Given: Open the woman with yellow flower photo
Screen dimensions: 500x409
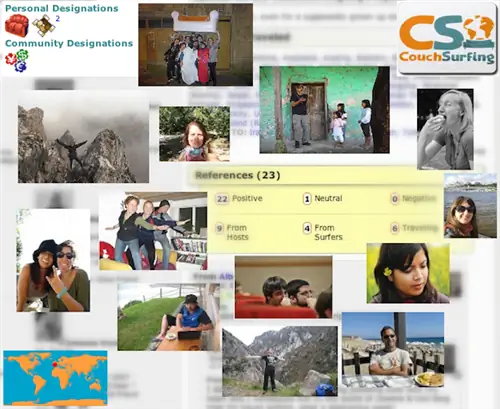Looking at the screenshot, I should [408, 273].
